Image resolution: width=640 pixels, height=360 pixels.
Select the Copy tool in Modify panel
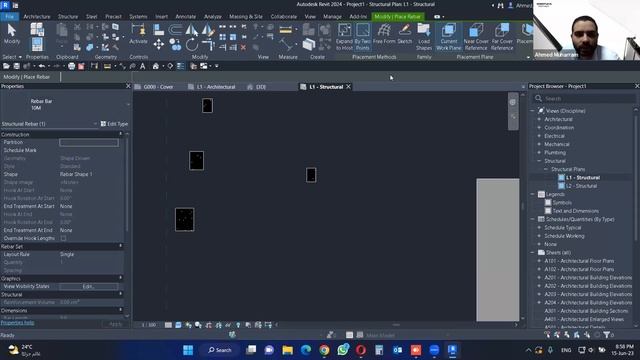pos(176,44)
